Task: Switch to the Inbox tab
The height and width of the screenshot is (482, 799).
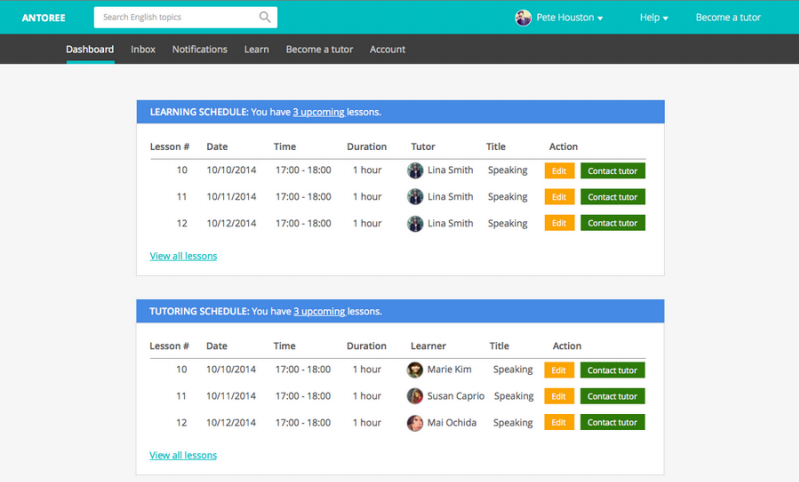Action: 143,49
